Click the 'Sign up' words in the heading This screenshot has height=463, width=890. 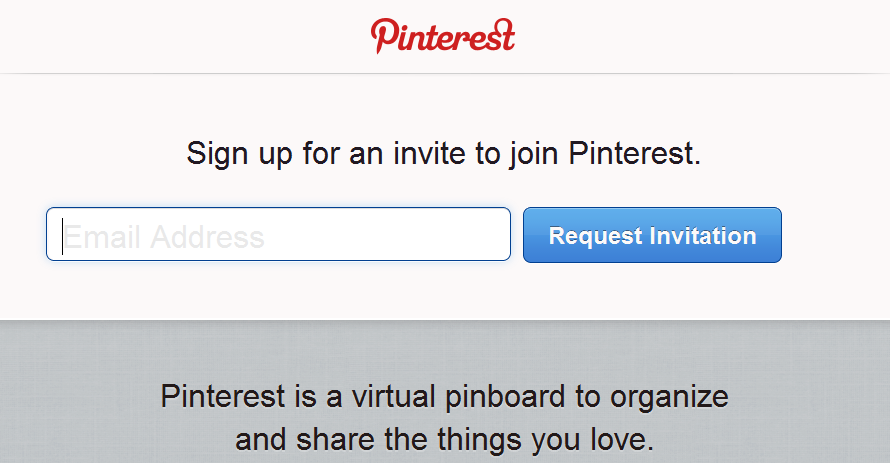coord(239,154)
